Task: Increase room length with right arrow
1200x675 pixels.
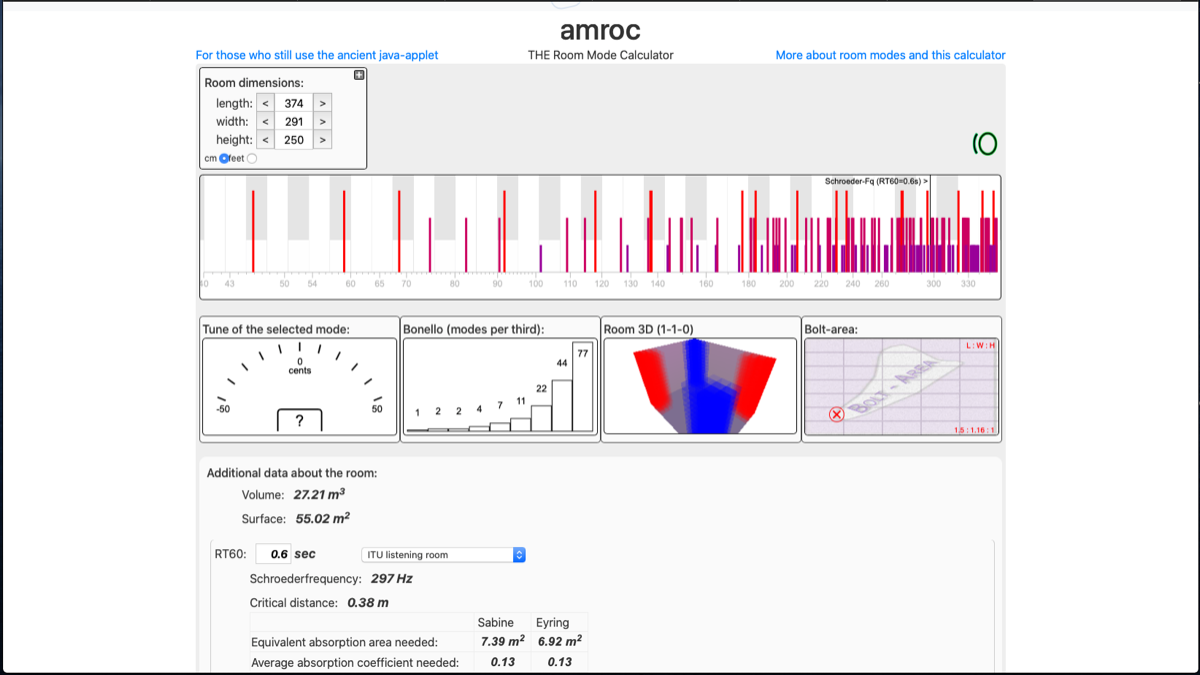Action: pyautogui.click(x=322, y=103)
